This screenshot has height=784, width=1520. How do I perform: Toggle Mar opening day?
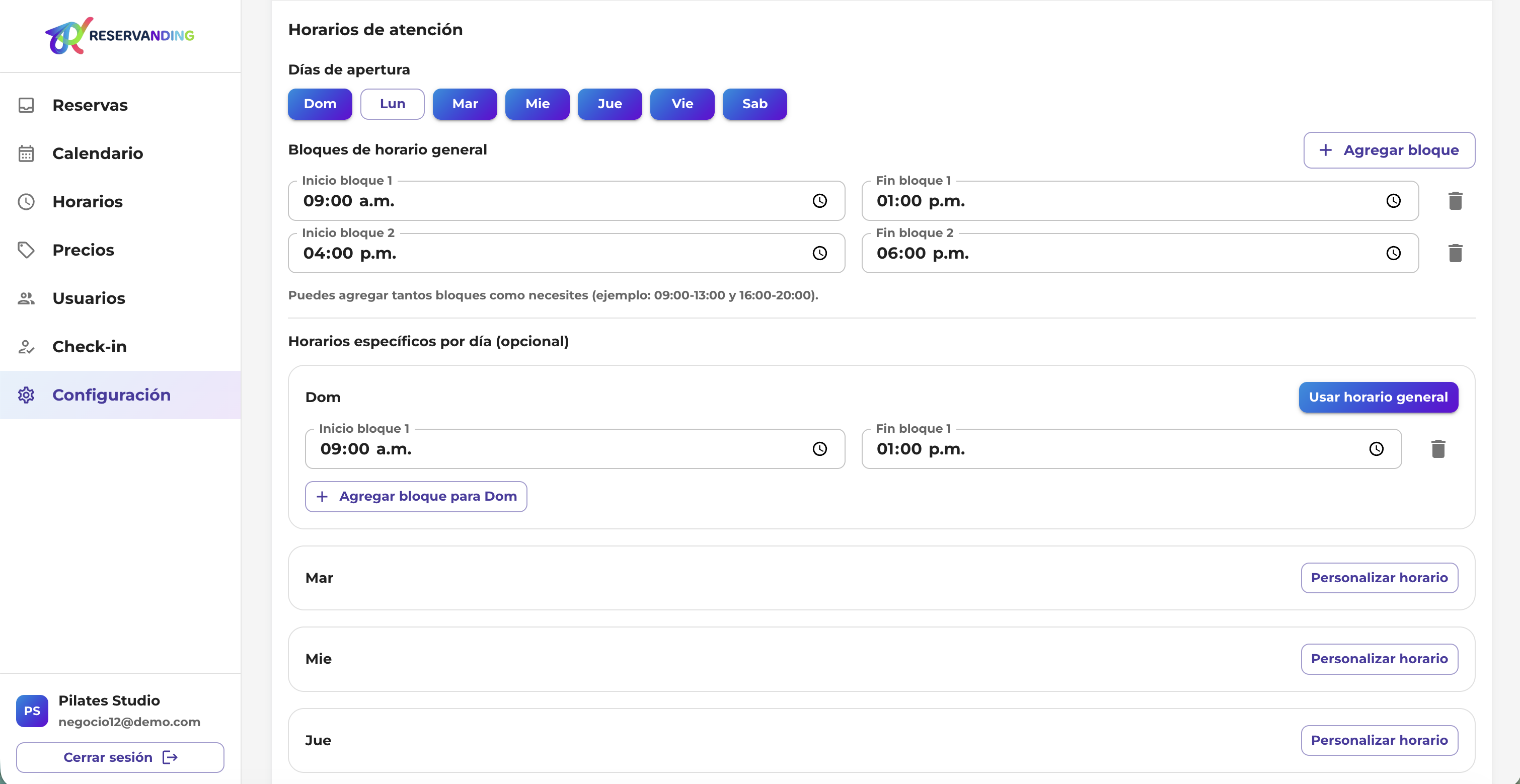(x=465, y=104)
